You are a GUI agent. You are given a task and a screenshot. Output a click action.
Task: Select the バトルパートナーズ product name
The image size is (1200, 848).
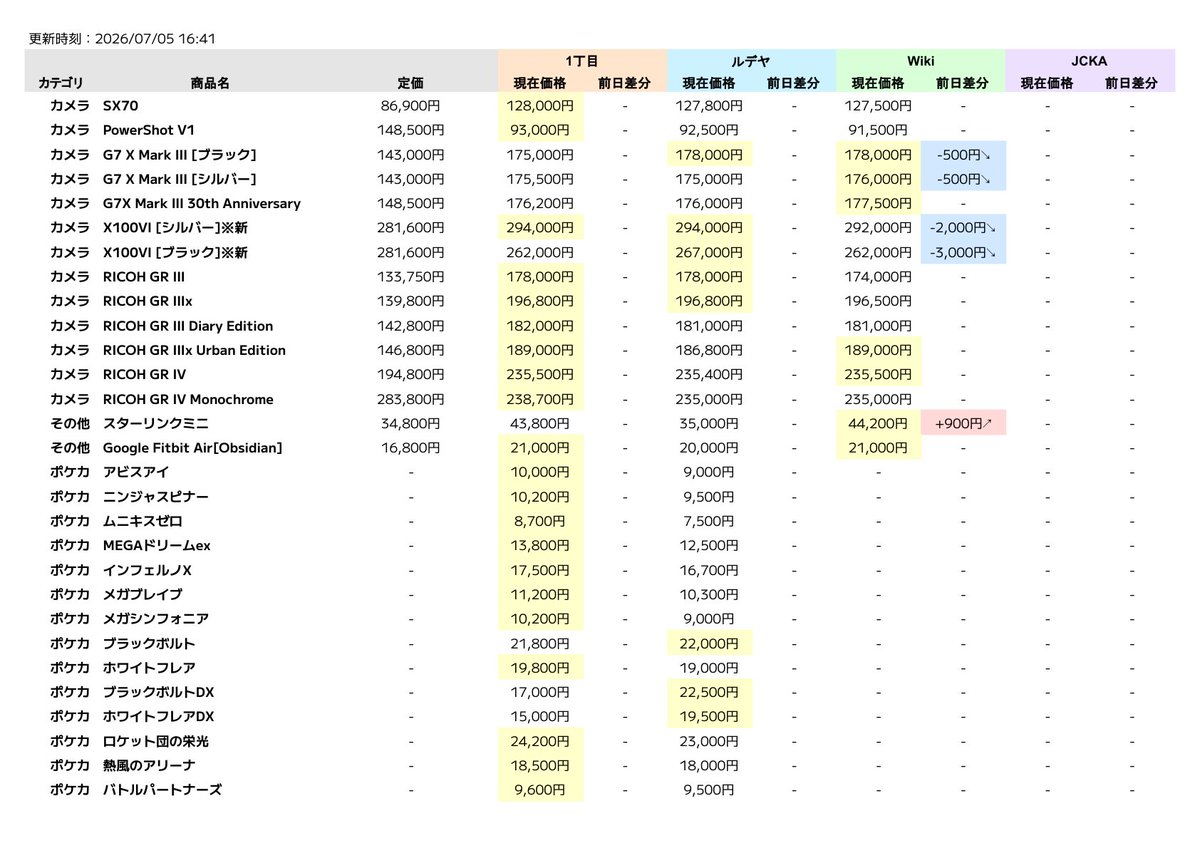(x=162, y=790)
